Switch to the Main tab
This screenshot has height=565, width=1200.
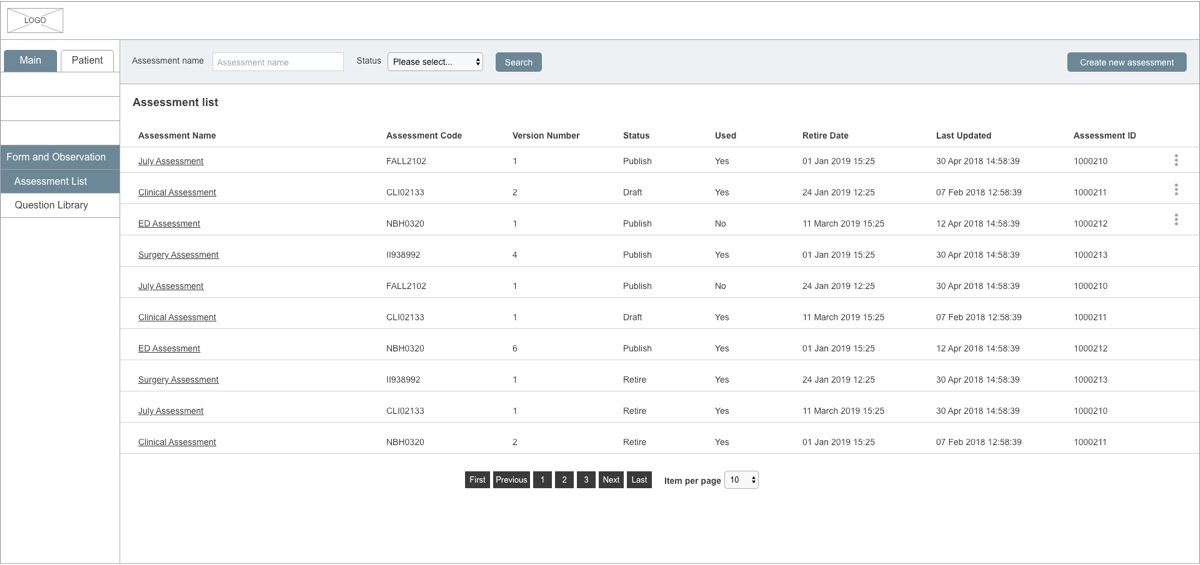pyautogui.click(x=31, y=60)
